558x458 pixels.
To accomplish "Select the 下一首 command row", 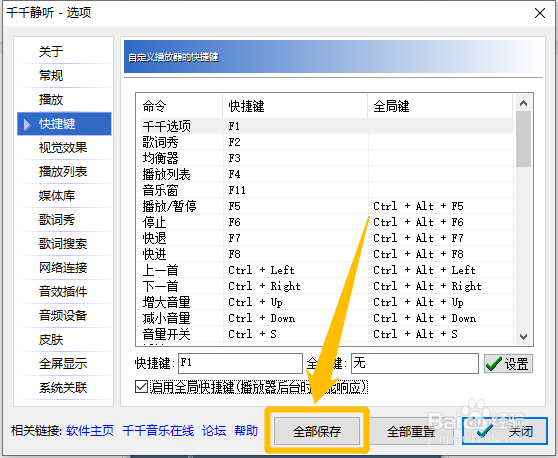I will (325, 286).
